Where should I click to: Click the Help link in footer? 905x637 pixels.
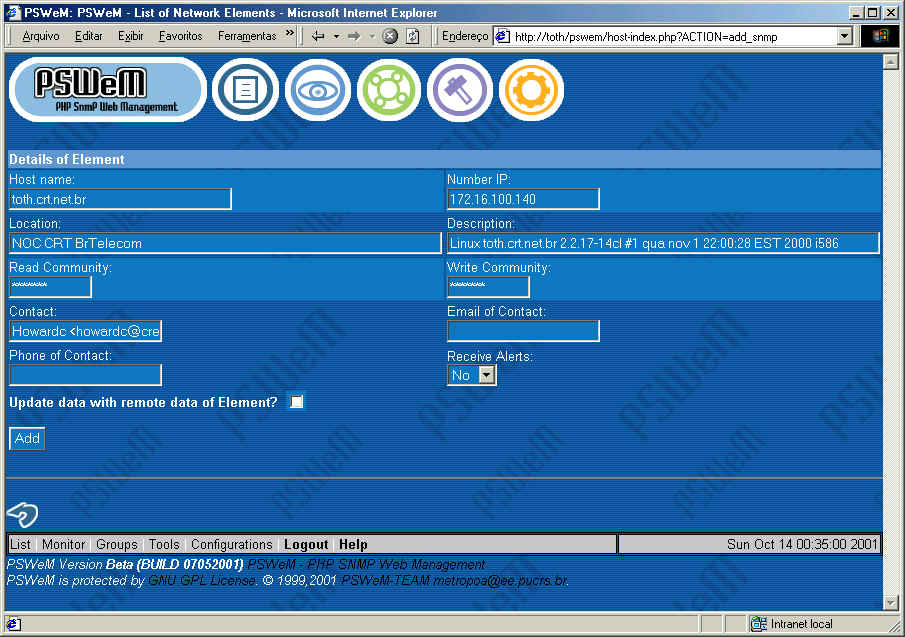pos(353,545)
